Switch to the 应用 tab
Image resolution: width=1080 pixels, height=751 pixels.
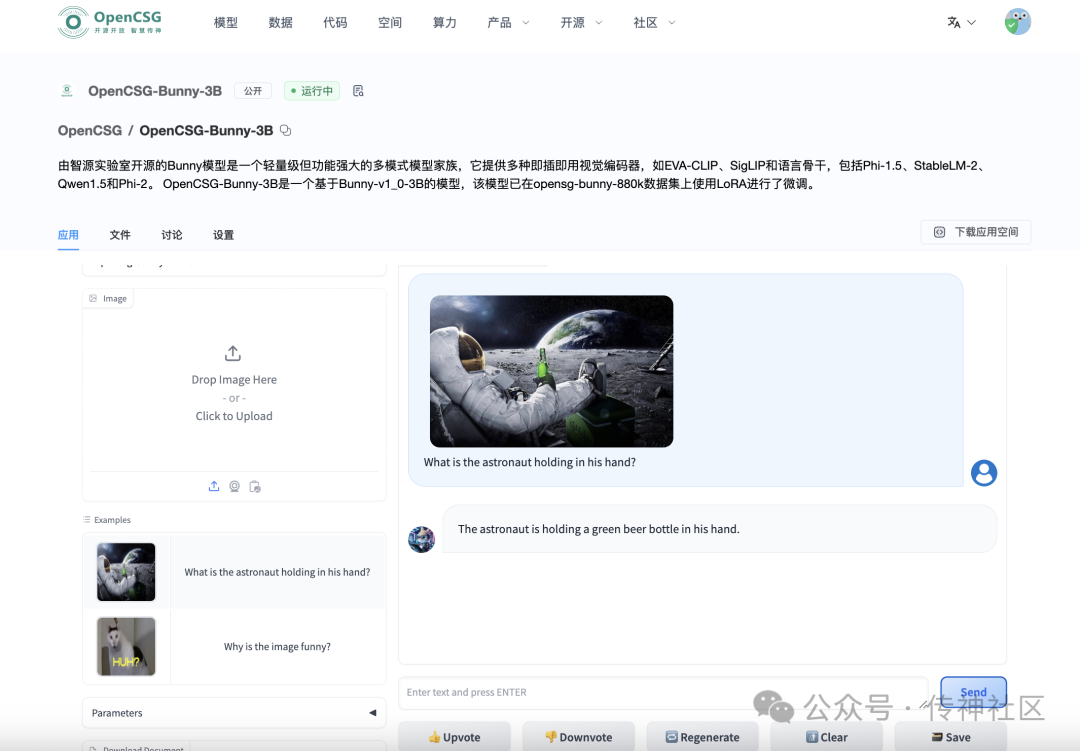(x=68, y=235)
